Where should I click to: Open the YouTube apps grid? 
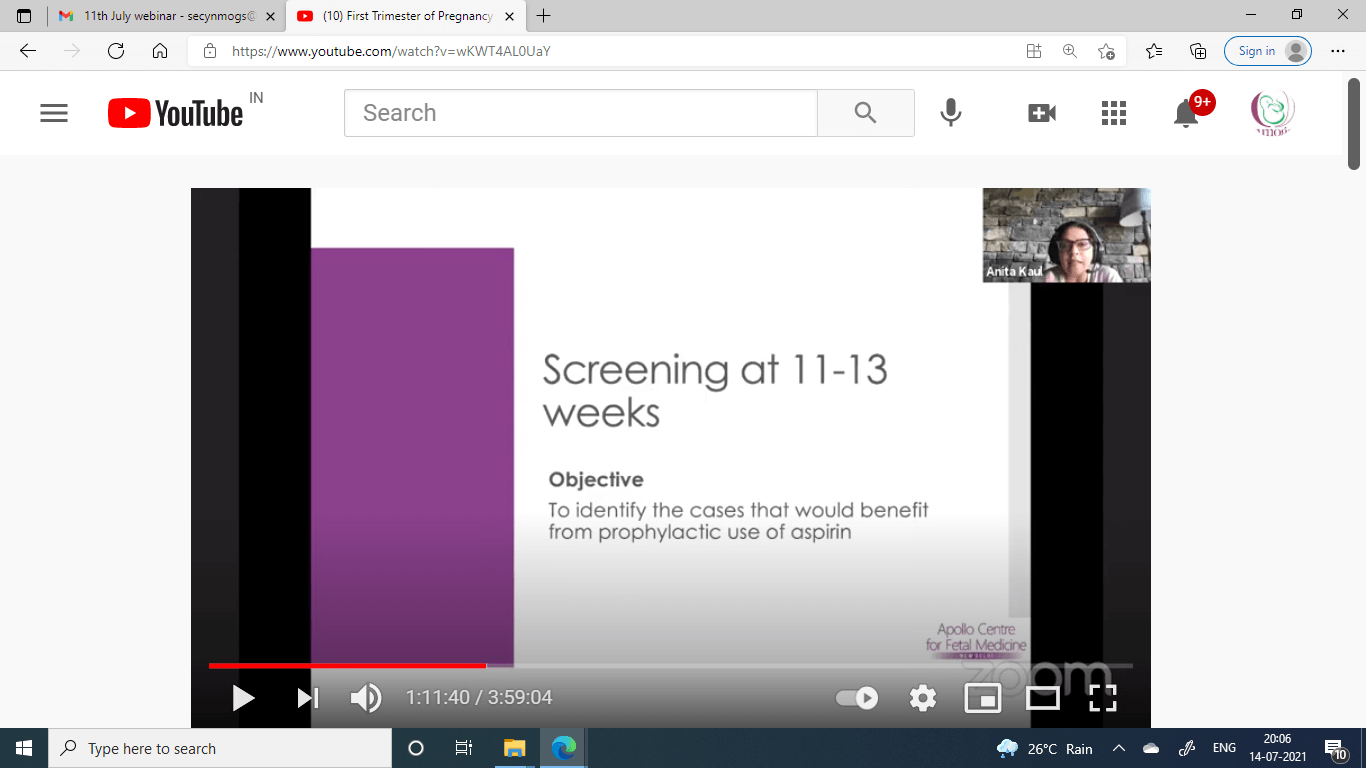(x=1114, y=113)
